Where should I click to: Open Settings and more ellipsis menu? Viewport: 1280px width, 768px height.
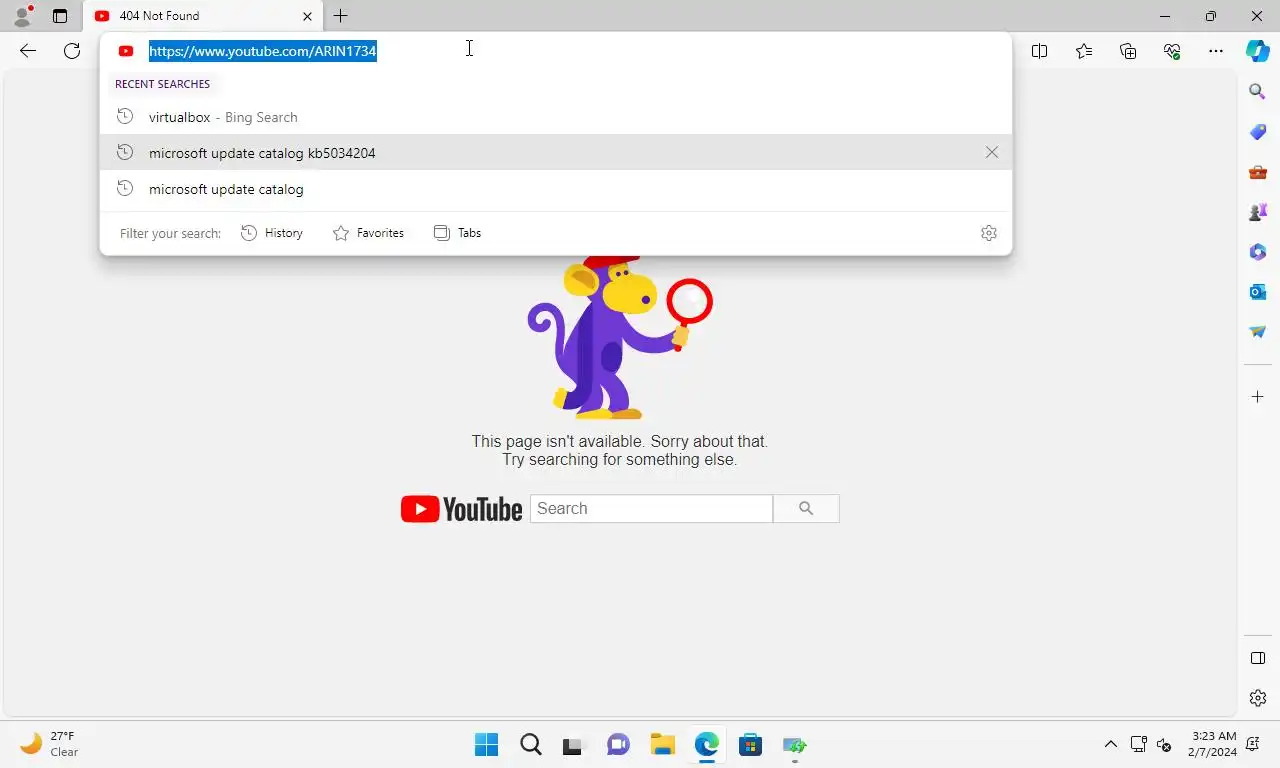tap(1216, 51)
